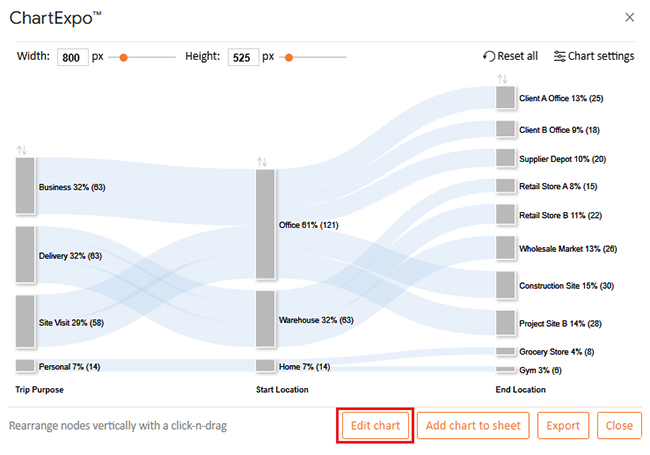The width and height of the screenshot is (650, 455).
Task: Click Add chart to sheet button
Action: 473,426
